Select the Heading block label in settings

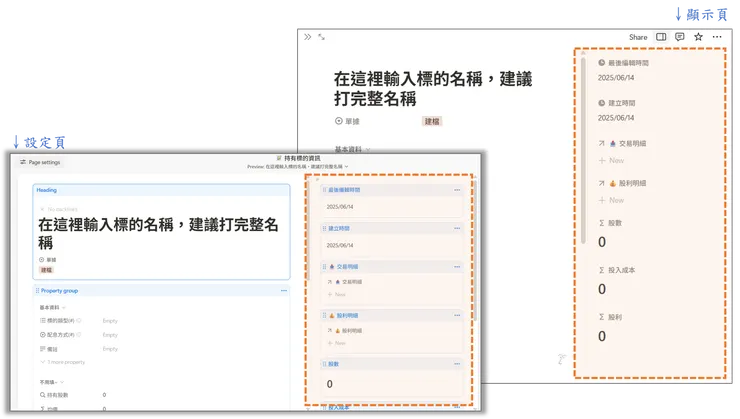tap(46, 190)
